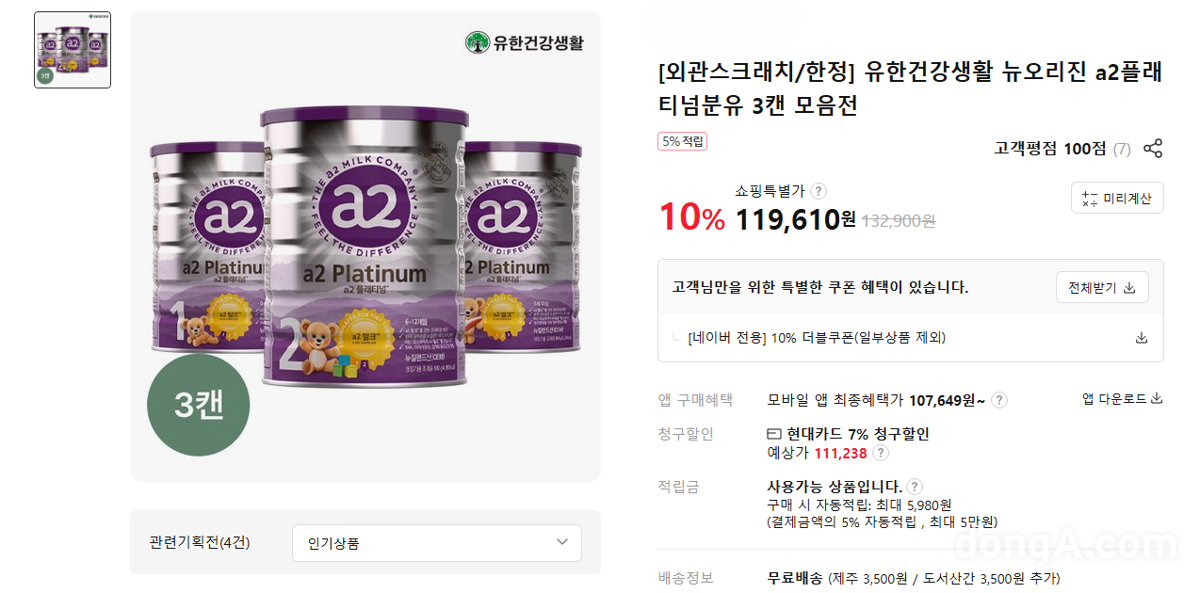Open 고객평점 100점 review count (7)
The height and width of the screenshot is (593, 1200).
click(1122, 149)
